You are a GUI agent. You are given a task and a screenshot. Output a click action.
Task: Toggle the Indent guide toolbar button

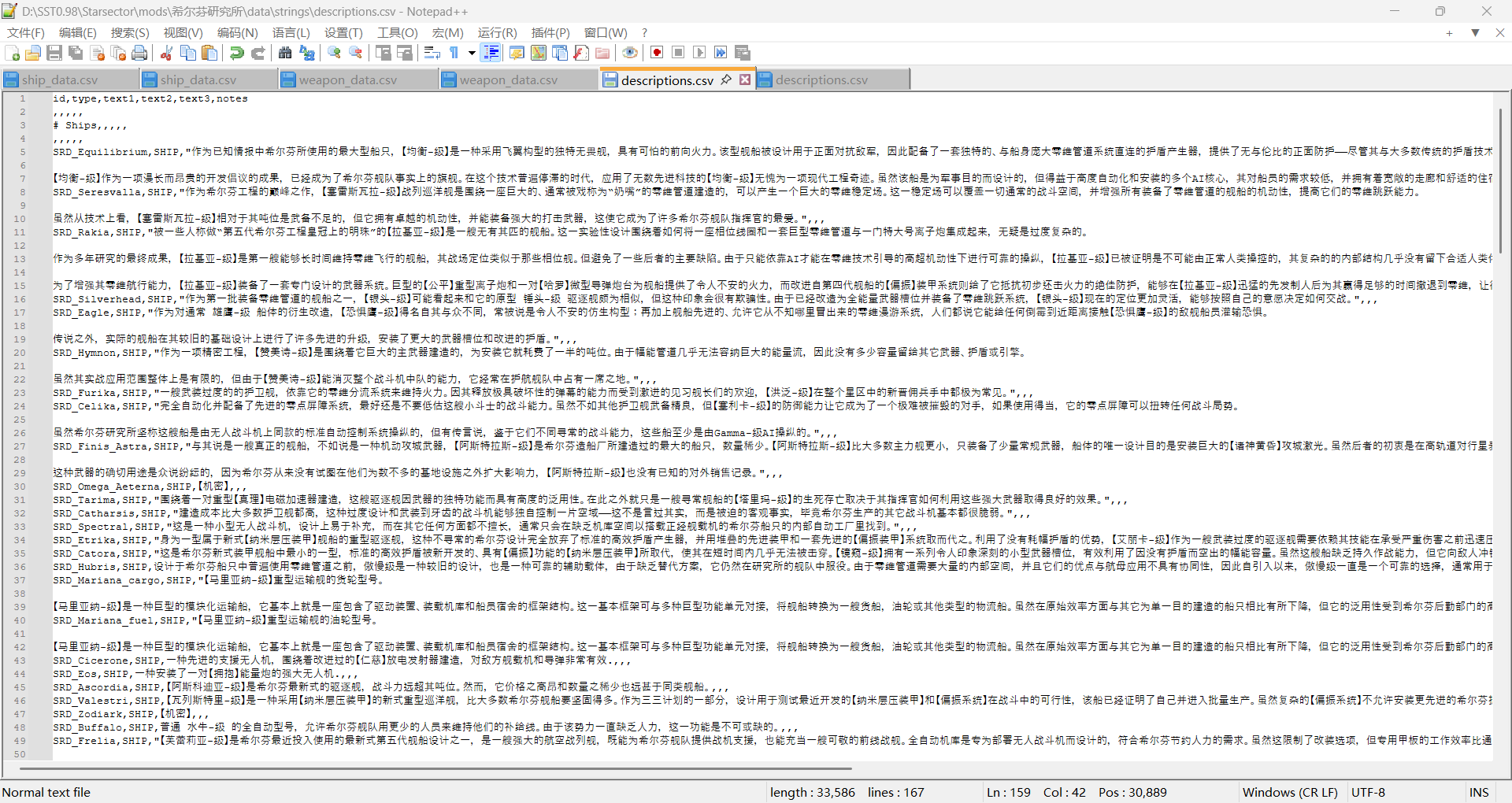click(491, 53)
